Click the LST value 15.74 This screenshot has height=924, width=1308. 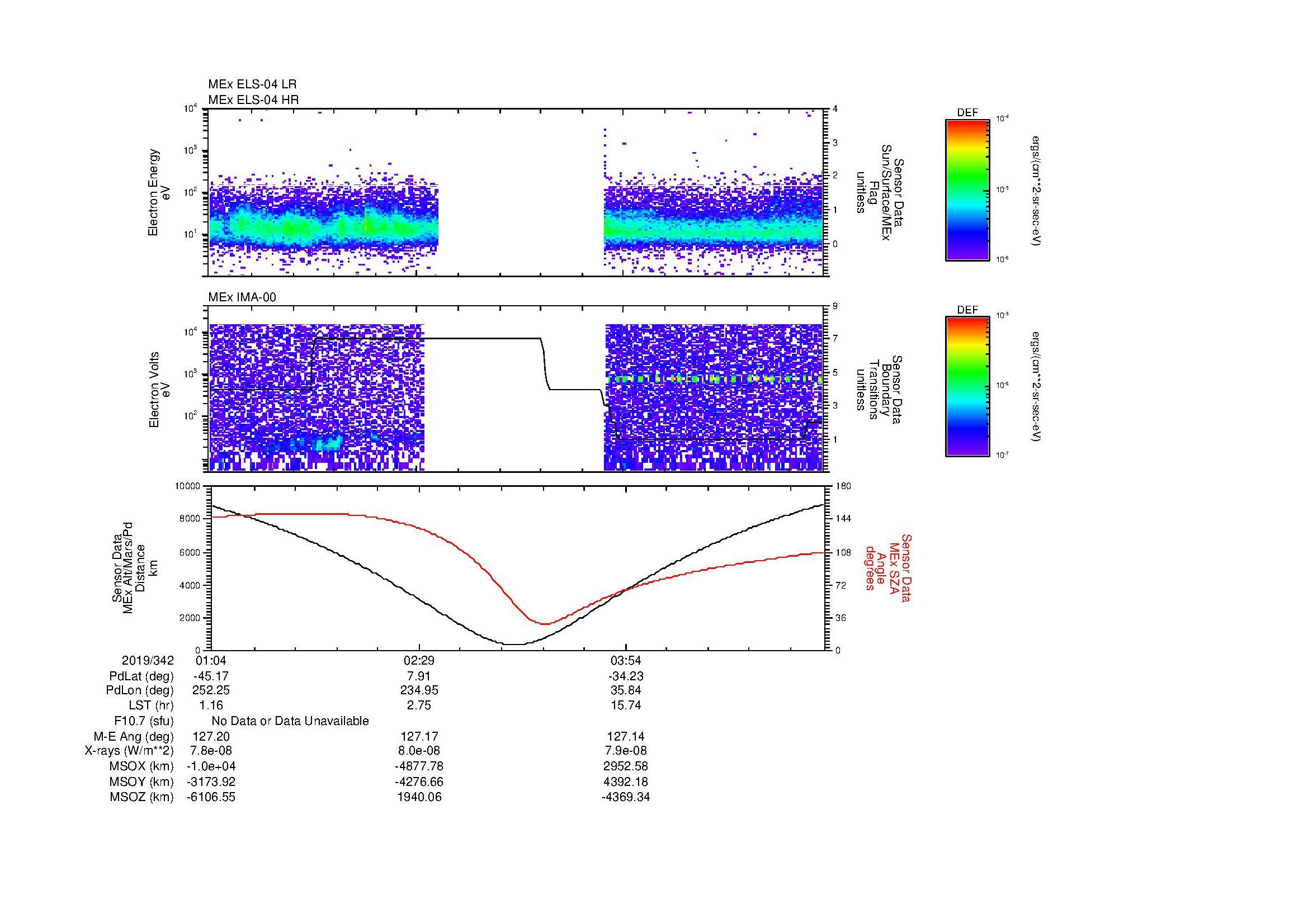click(626, 705)
